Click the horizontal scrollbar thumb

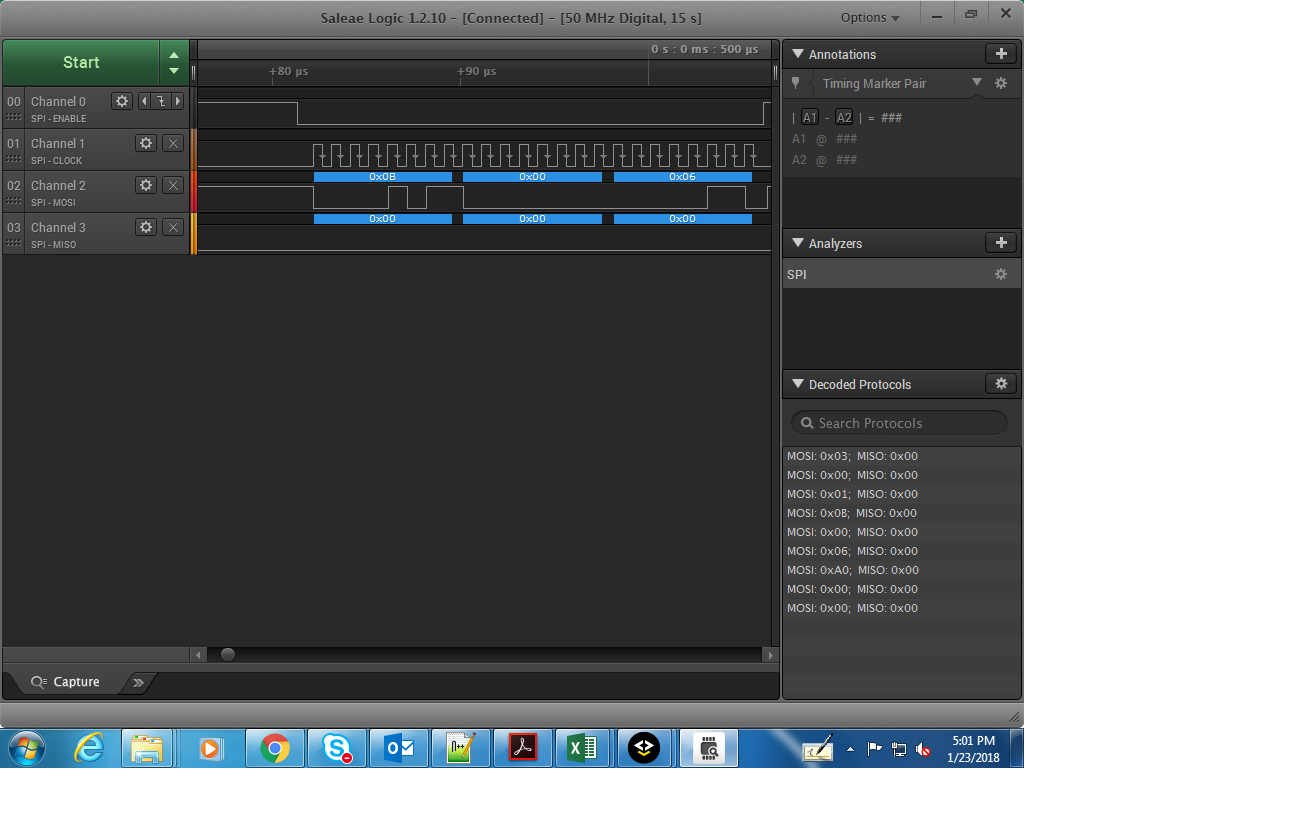click(228, 655)
